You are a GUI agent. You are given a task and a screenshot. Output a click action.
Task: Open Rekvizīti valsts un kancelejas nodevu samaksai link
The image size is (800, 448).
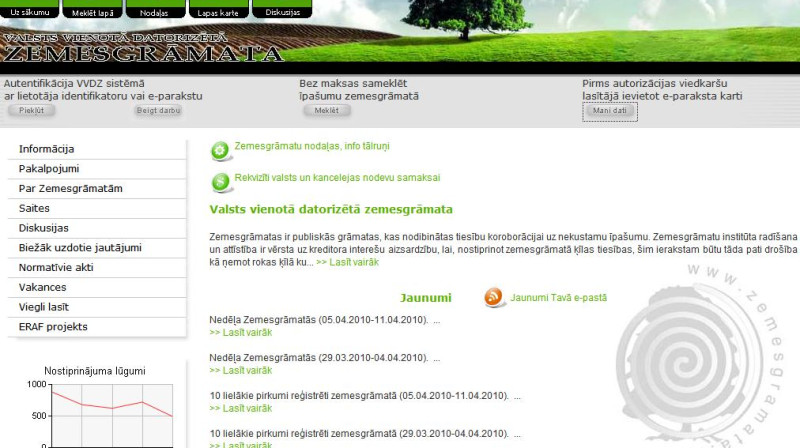click(x=337, y=178)
